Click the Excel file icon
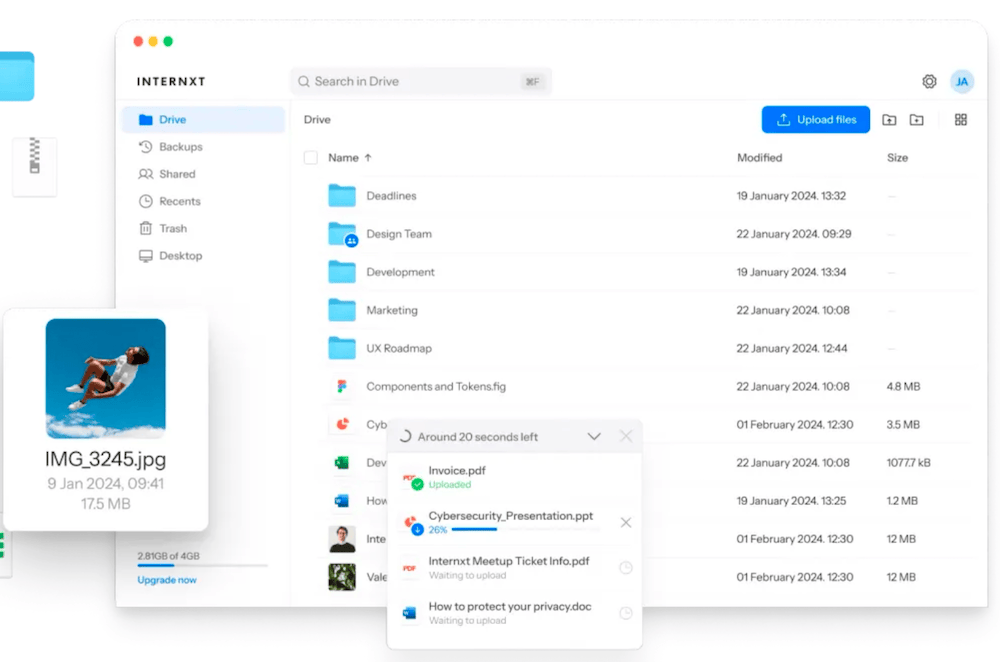Viewport: 1000px width, 662px height. (342, 462)
